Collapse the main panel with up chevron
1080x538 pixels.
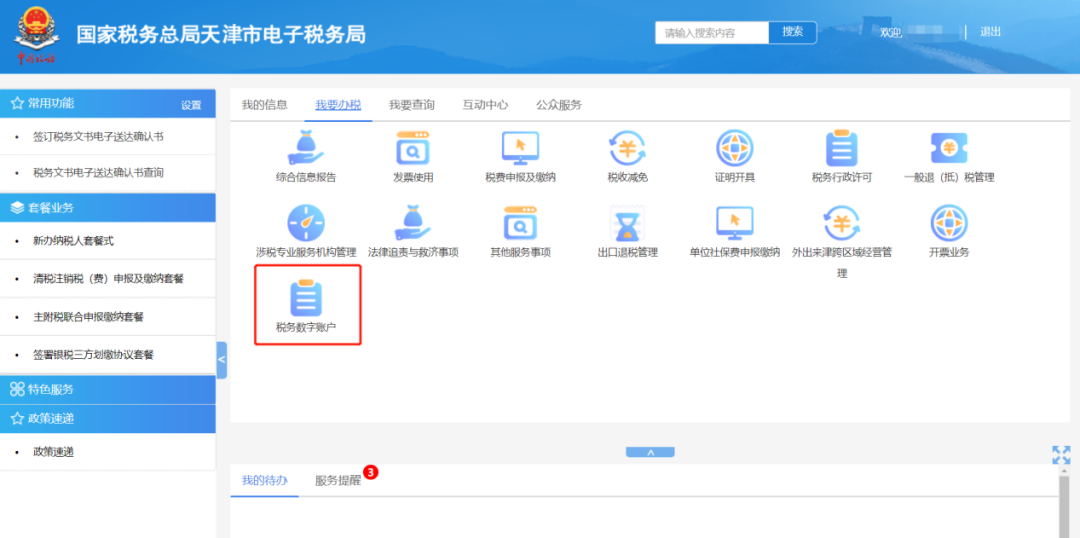click(x=650, y=452)
